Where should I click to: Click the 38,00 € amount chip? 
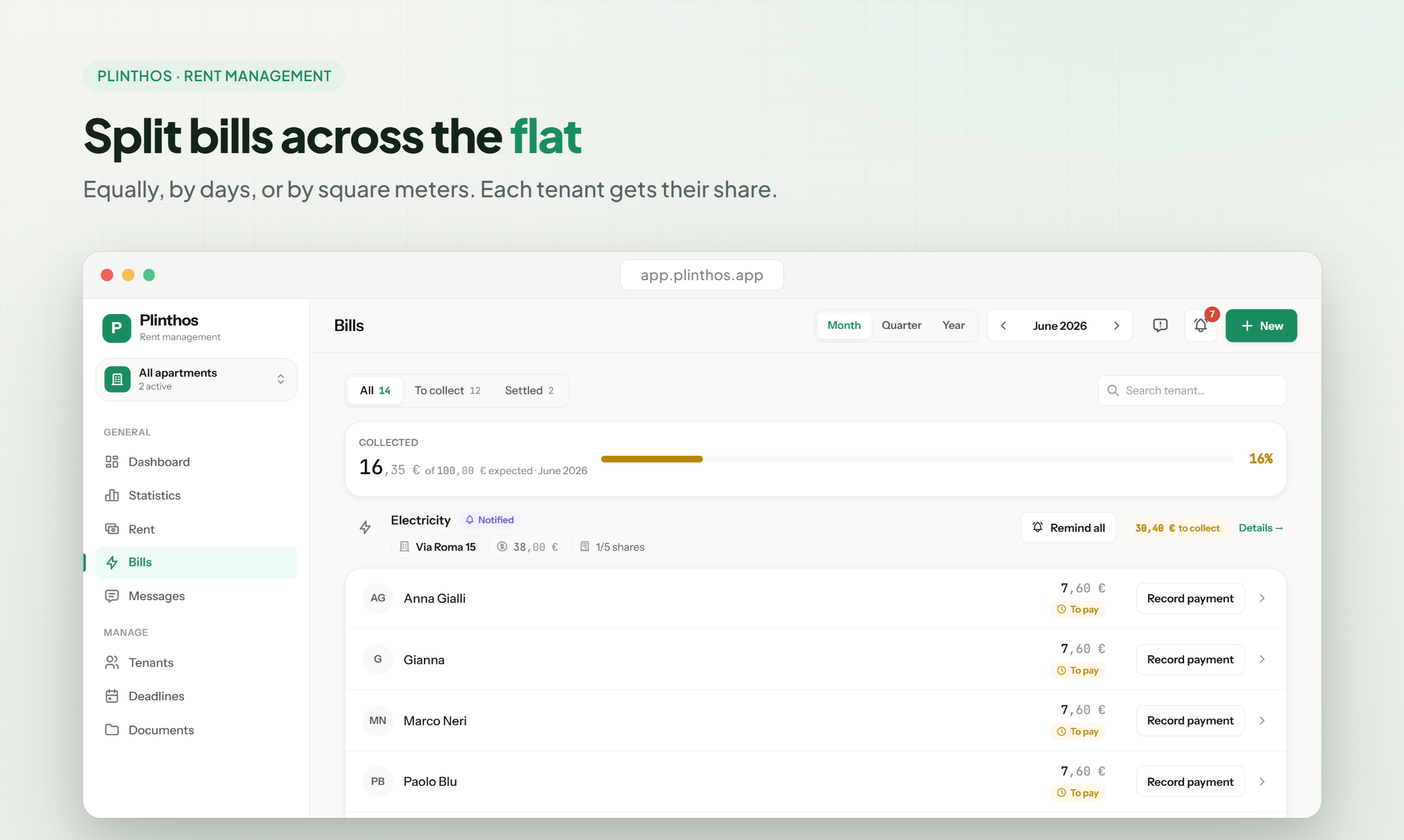(527, 547)
